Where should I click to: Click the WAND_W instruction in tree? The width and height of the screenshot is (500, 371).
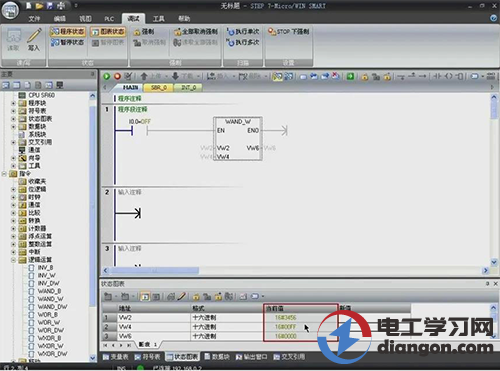[x=50, y=299]
